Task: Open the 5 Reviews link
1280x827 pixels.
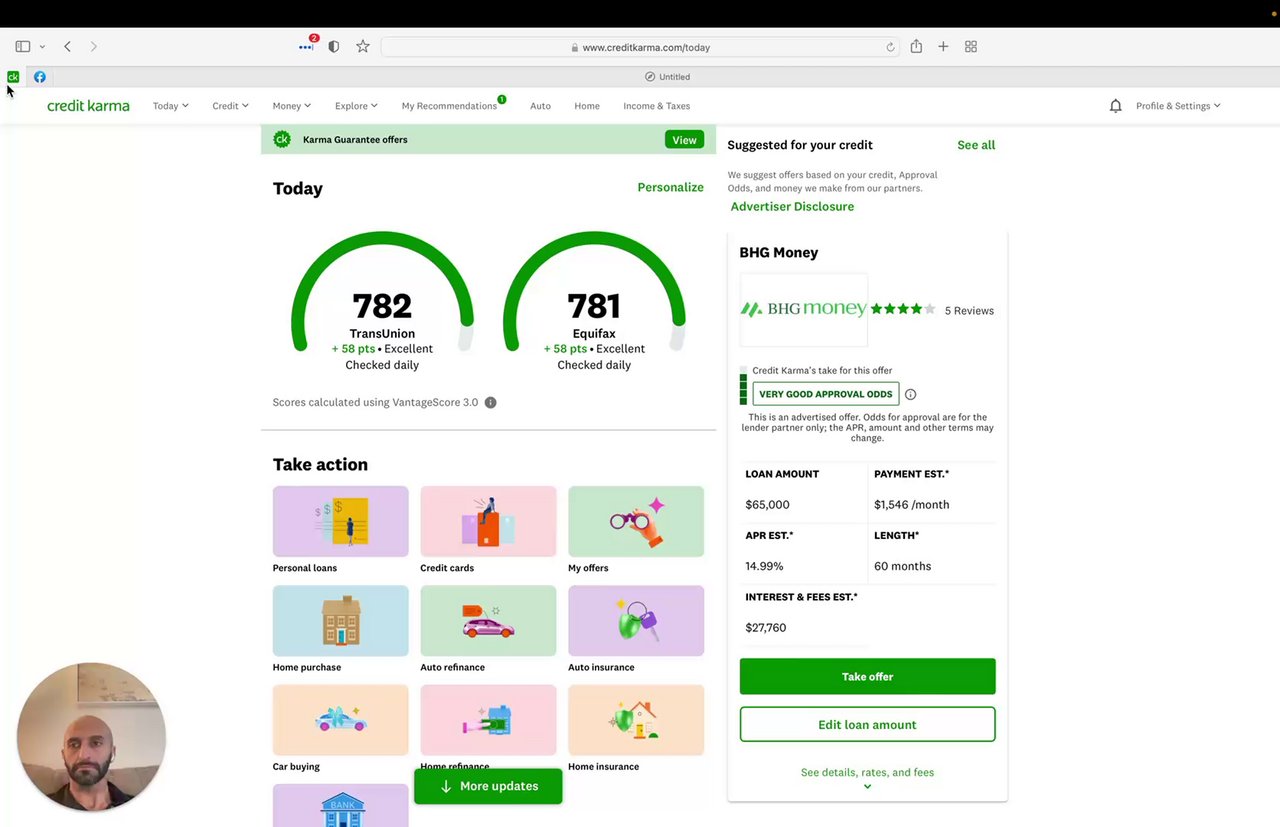Action: (x=969, y=311)
